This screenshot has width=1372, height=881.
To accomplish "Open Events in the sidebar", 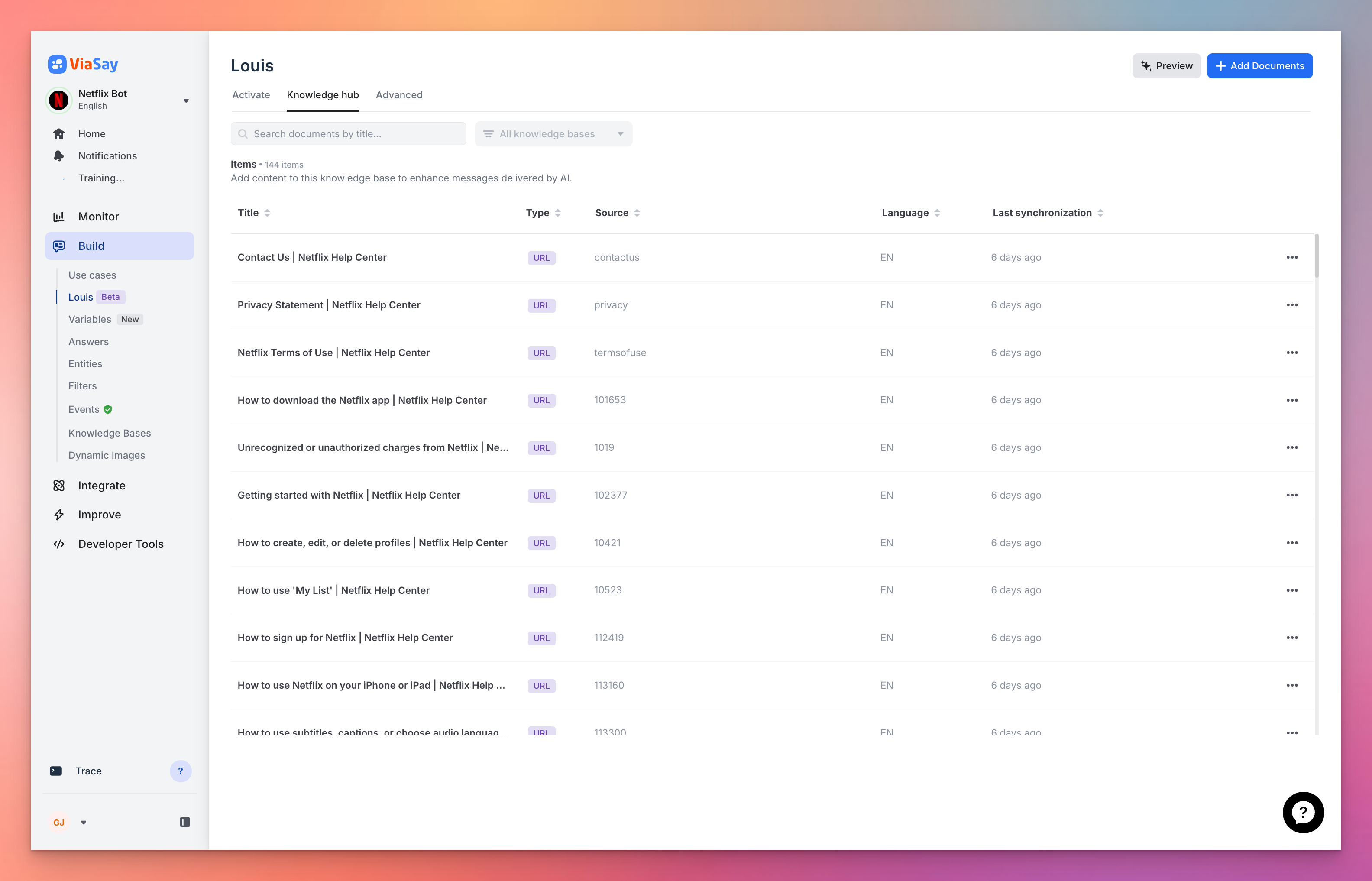I will coord(84,410).
